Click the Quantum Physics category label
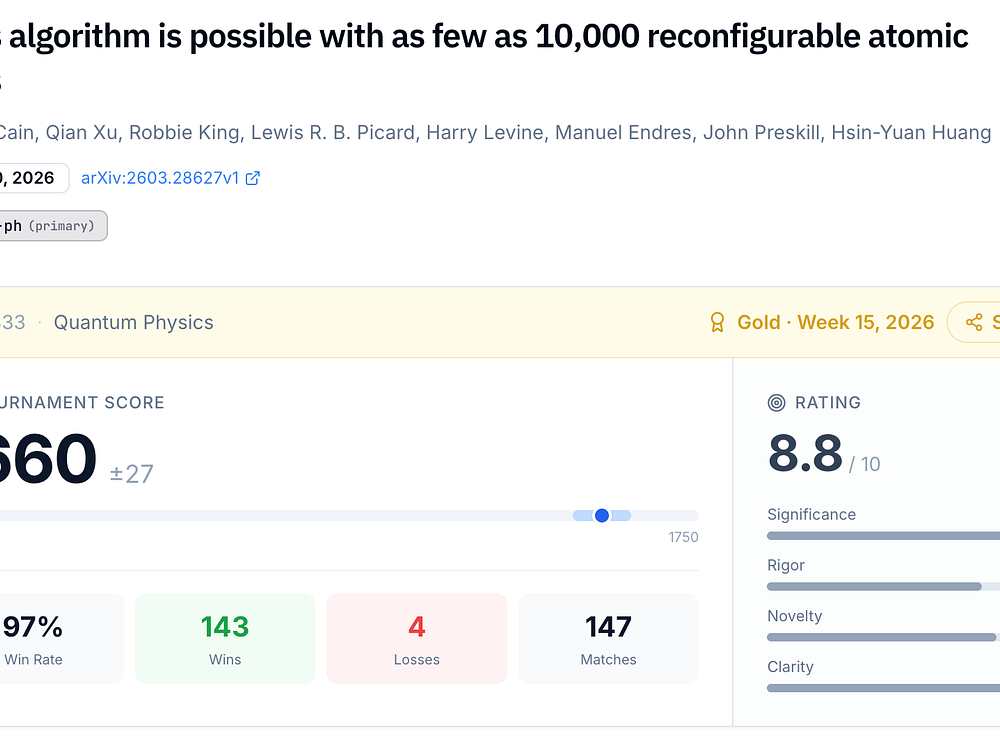Viewport: 1000px width, 750px height. tap(133, 322)
